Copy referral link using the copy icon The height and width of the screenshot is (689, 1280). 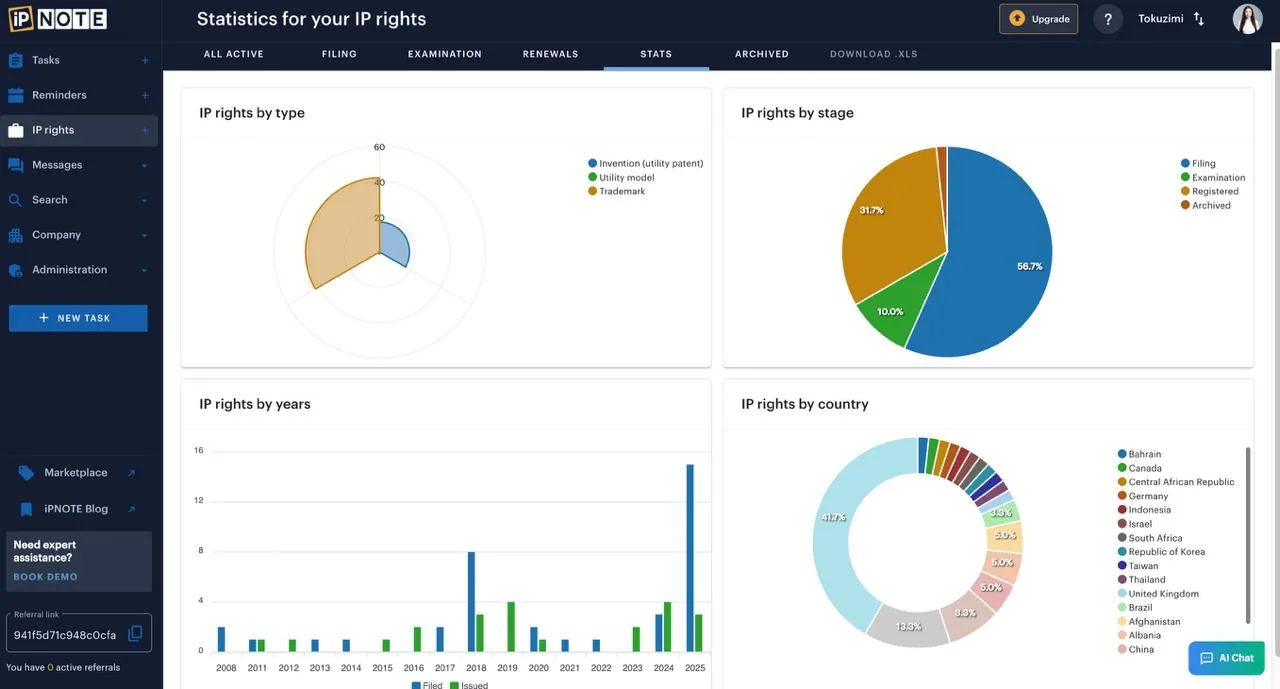pyautogui.click(x=135, y=634)
